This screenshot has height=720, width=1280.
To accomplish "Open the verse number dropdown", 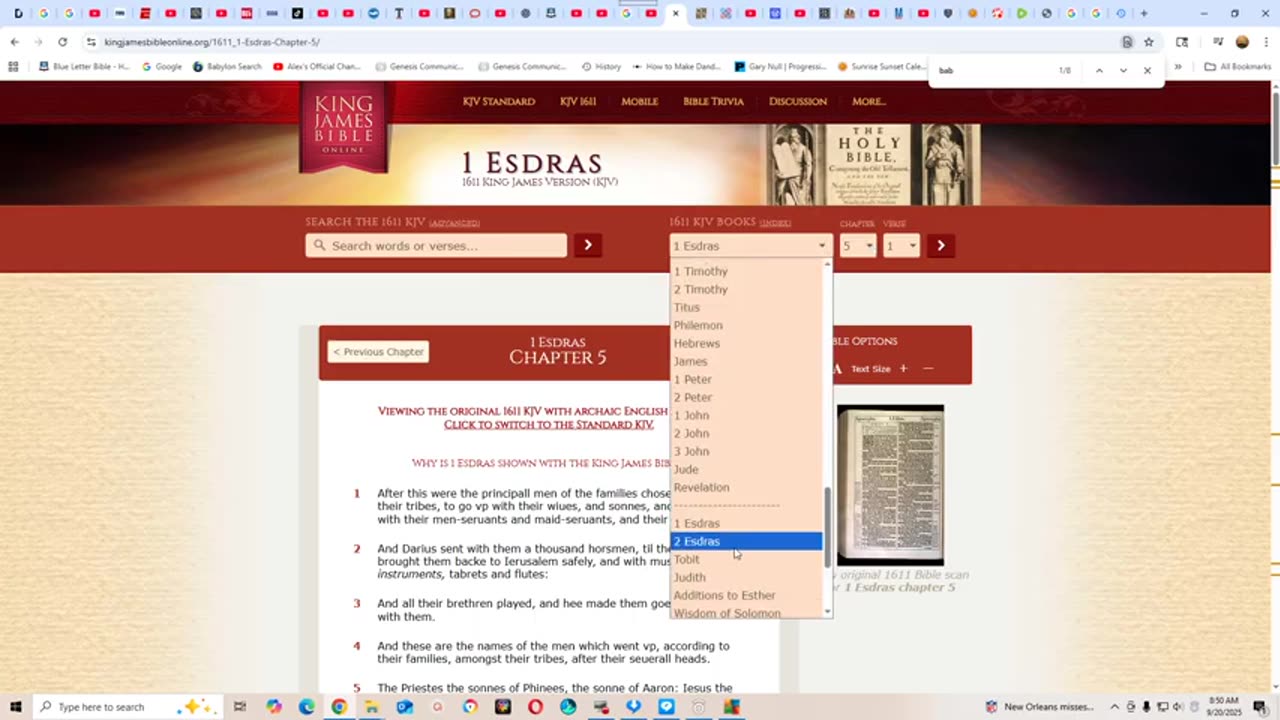I will [901, 245].
